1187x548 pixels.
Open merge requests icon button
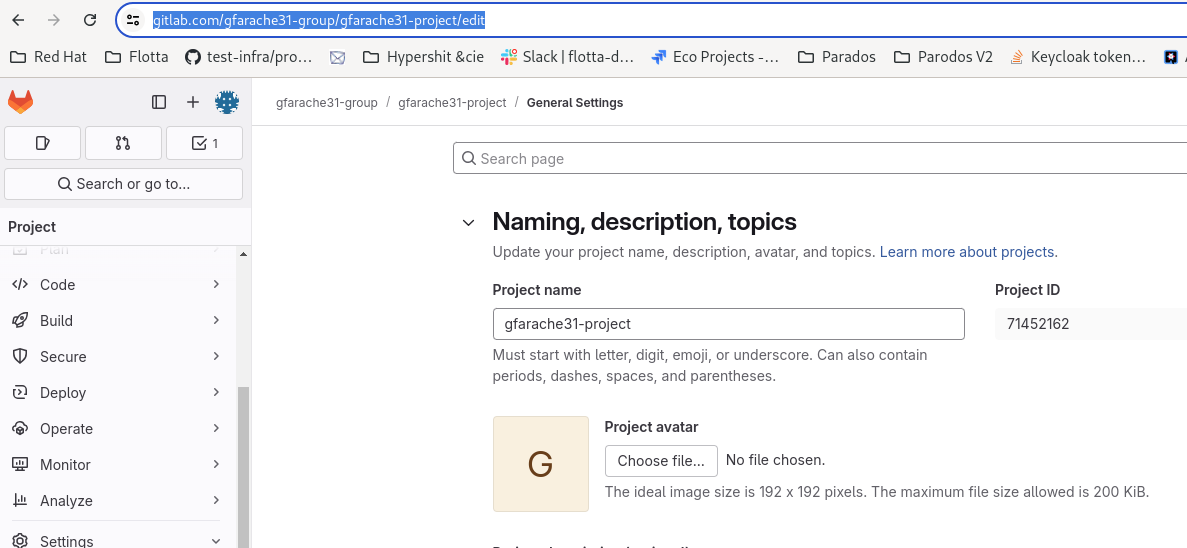coord(123,143)
